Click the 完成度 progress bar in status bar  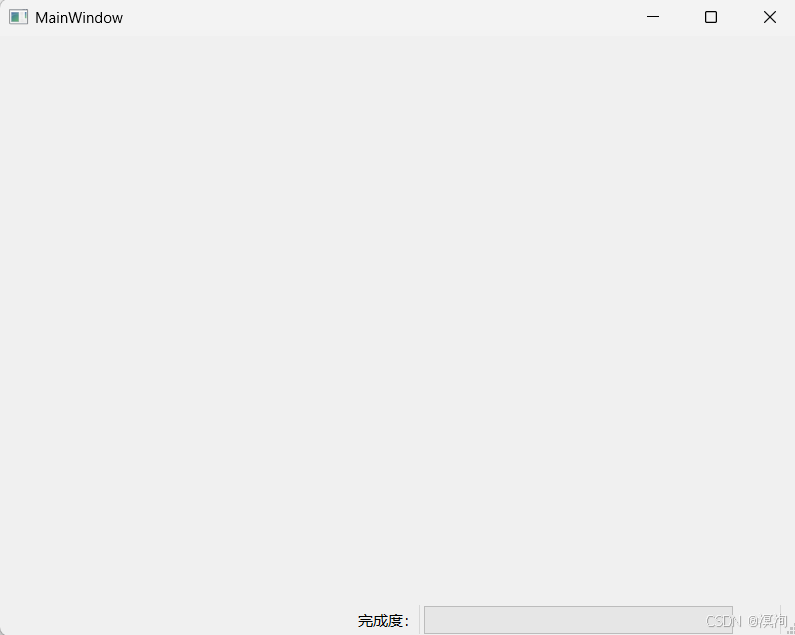[x=578, y=620]
